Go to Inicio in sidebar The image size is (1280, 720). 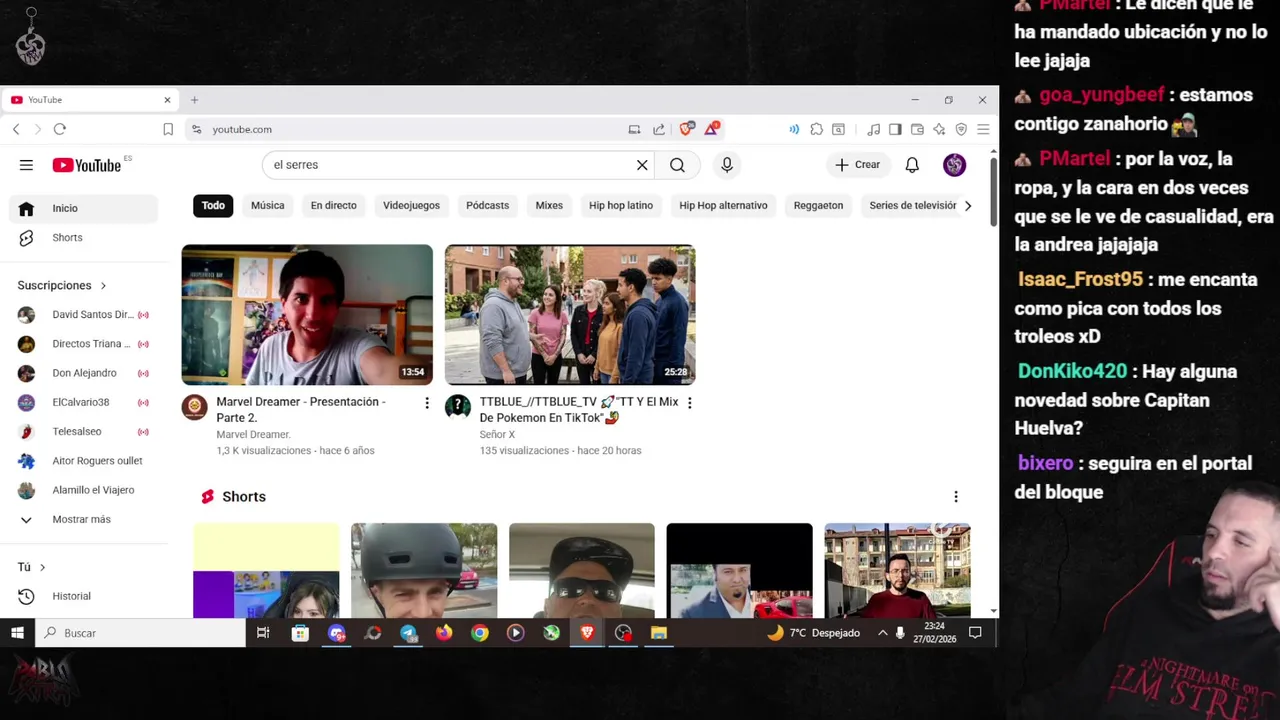[x=84, y=208]
